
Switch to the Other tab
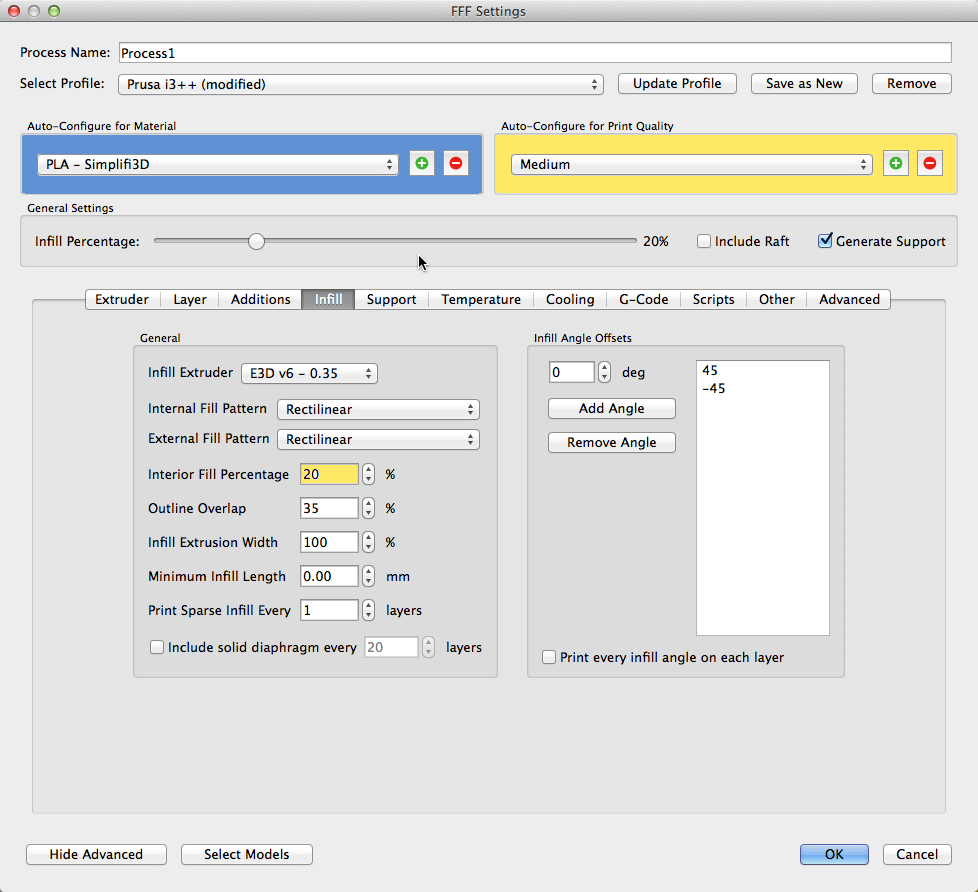pos(777,299)
